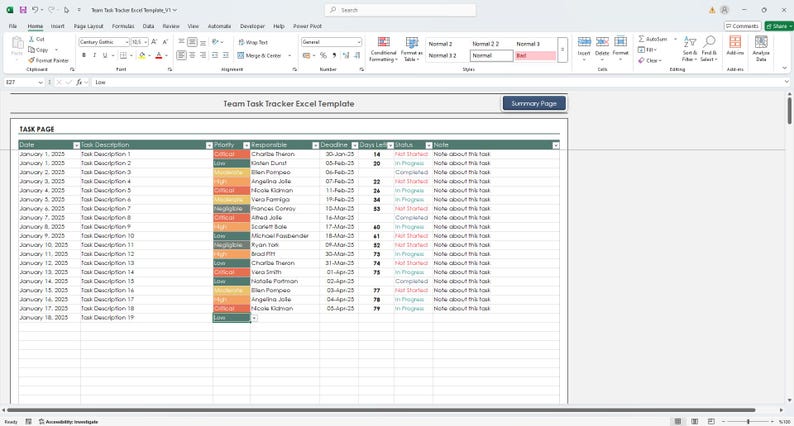Open Find & Select tool
The width and height of the screenshot is (794, 426).
point(709,49)
